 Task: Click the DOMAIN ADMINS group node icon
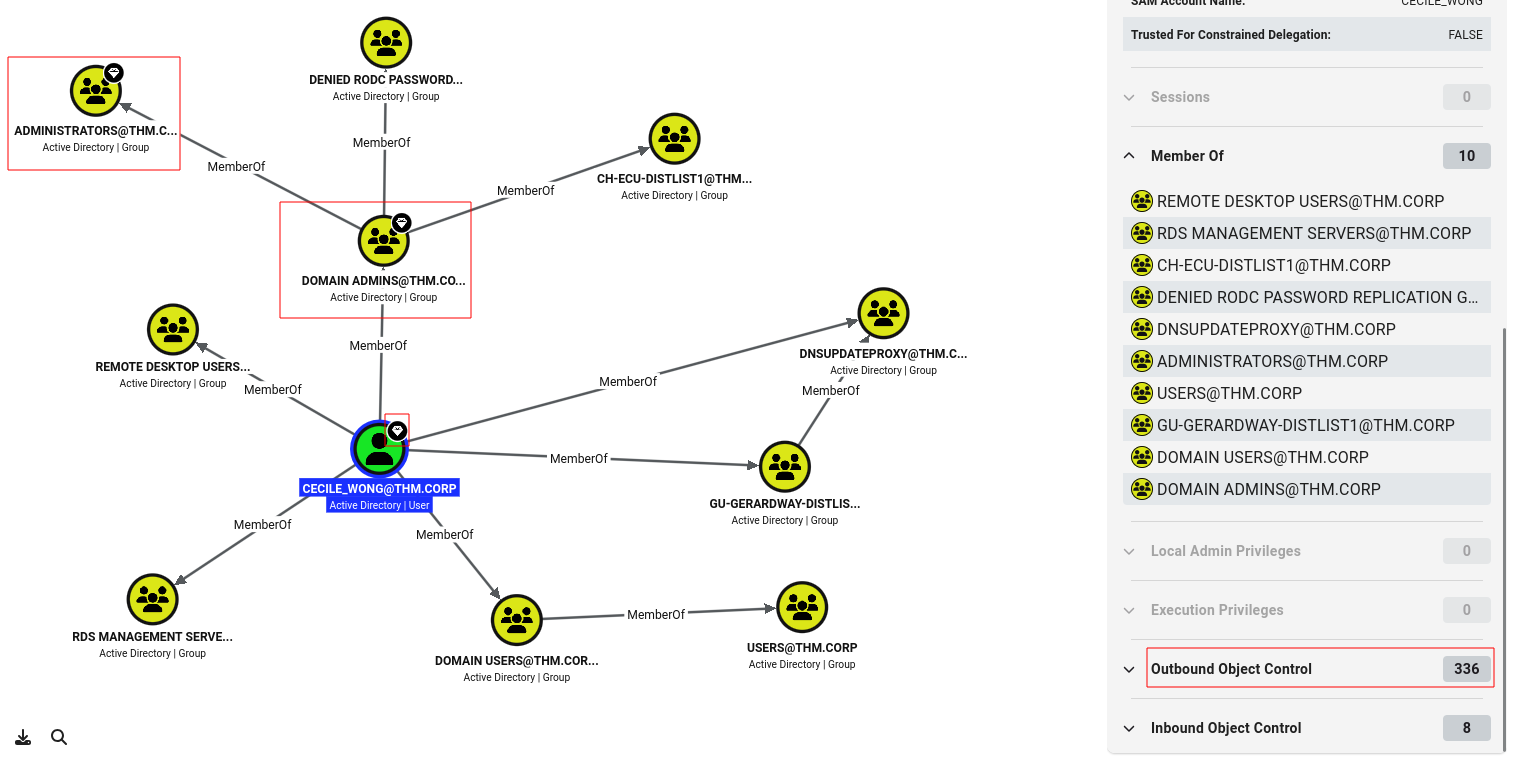coord(384,240)
